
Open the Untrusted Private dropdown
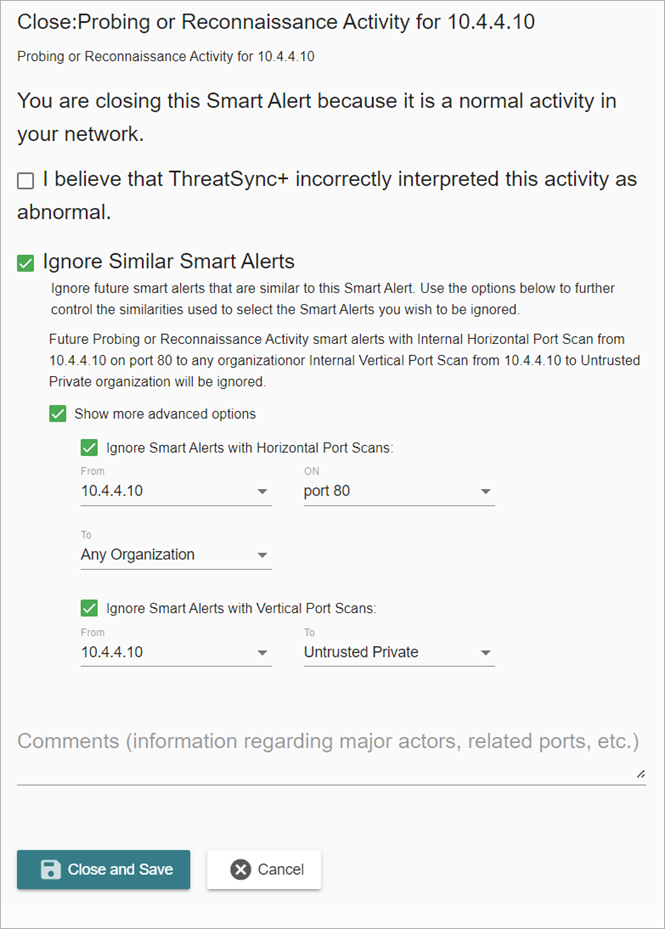[400, 653]
